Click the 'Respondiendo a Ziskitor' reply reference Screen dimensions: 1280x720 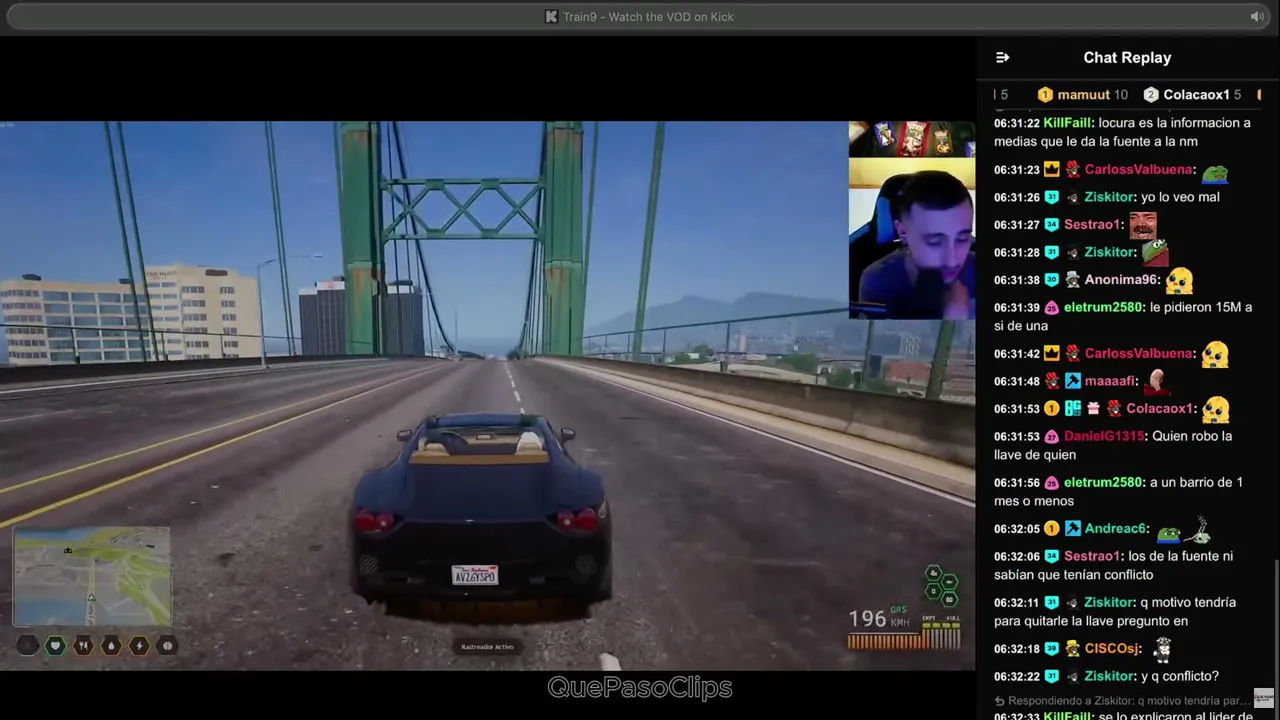pos(1129,701)
